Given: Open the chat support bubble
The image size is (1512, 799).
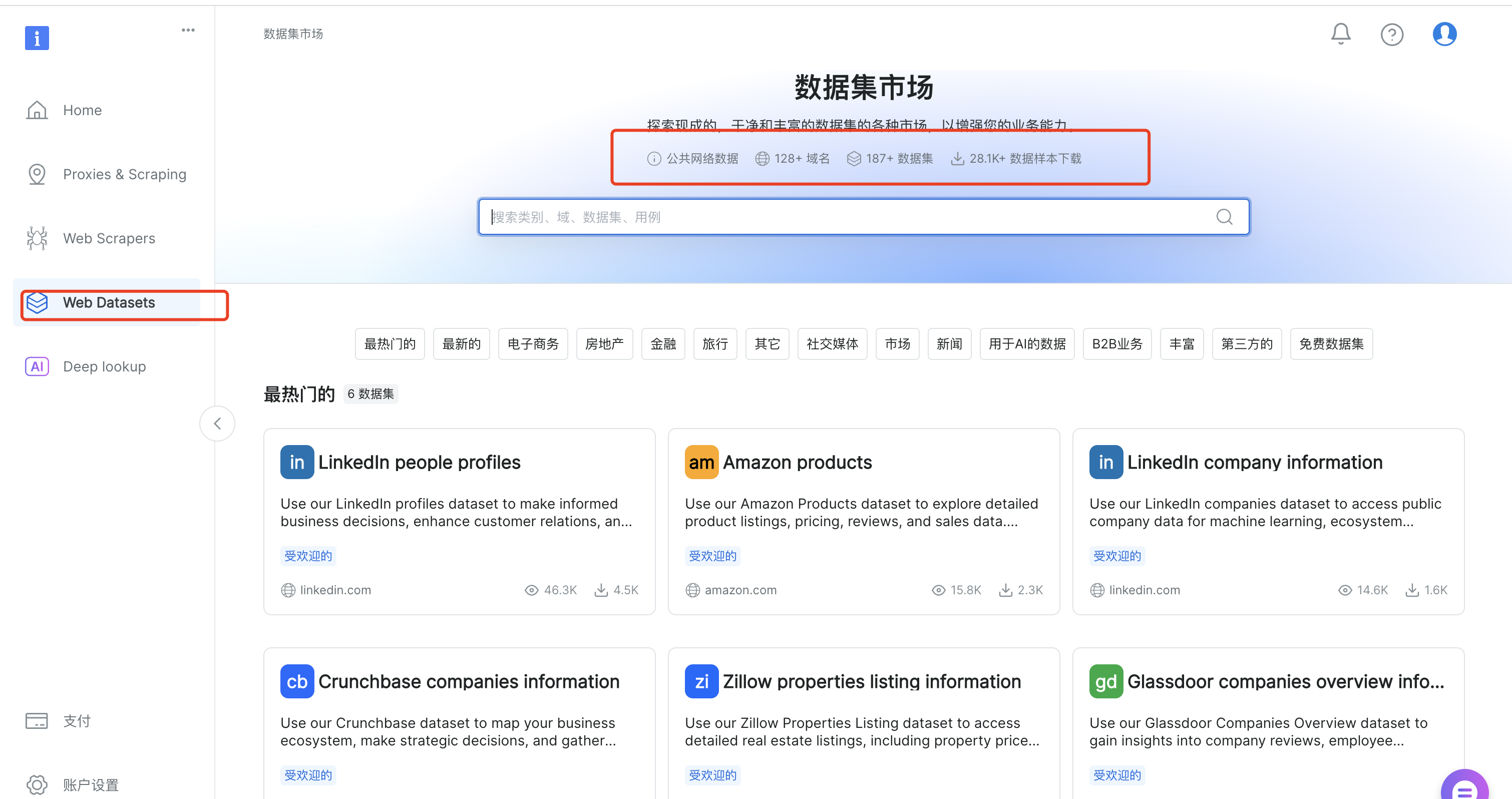Looking at the screenshot, I should click(1465, 785).
